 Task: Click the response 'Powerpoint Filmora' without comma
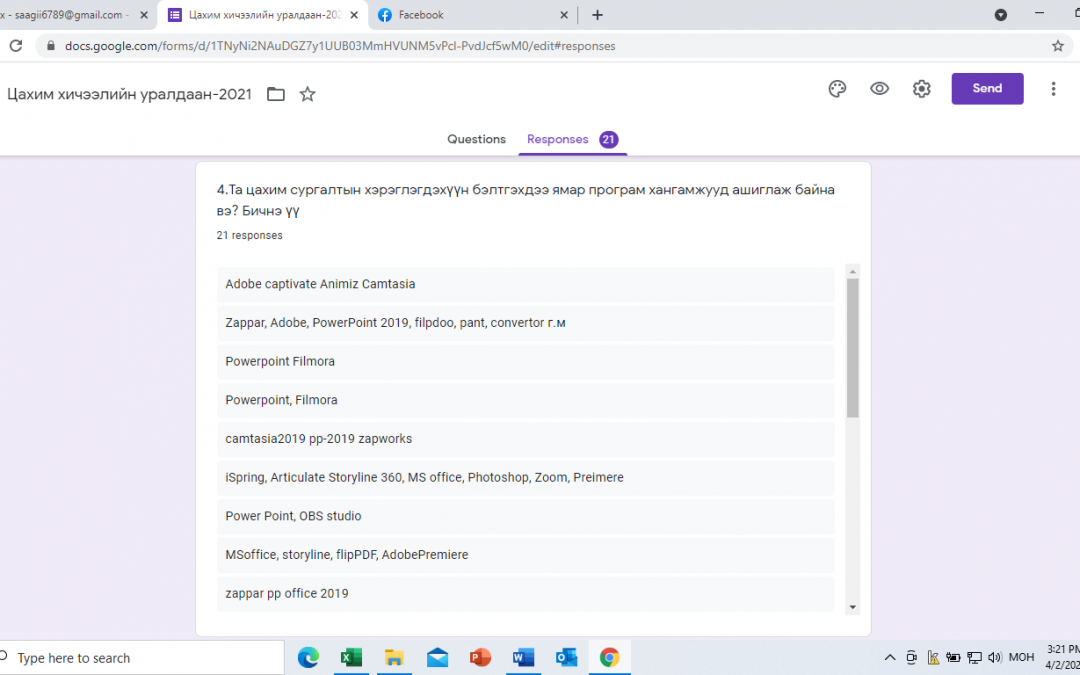tap(526, 362)
